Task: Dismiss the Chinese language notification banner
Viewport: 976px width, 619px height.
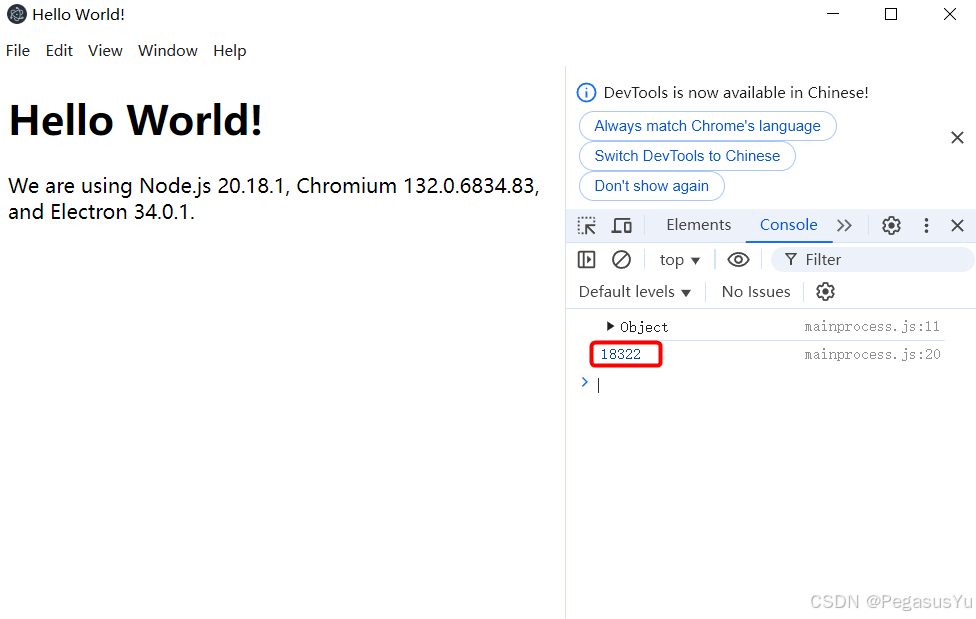Action: 957,138
